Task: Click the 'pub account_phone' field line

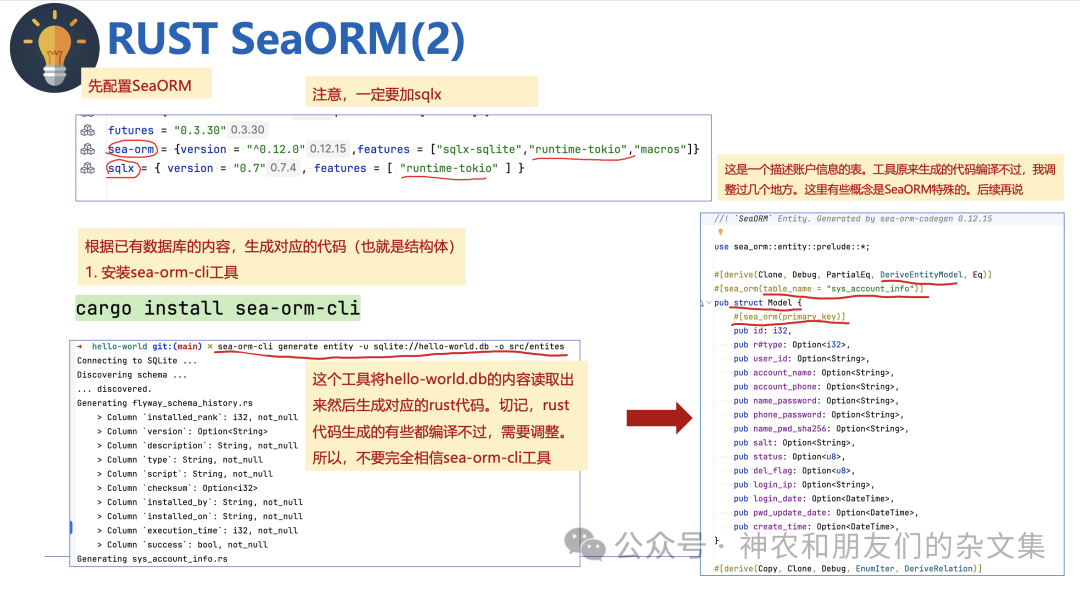Action: [816, 386]
